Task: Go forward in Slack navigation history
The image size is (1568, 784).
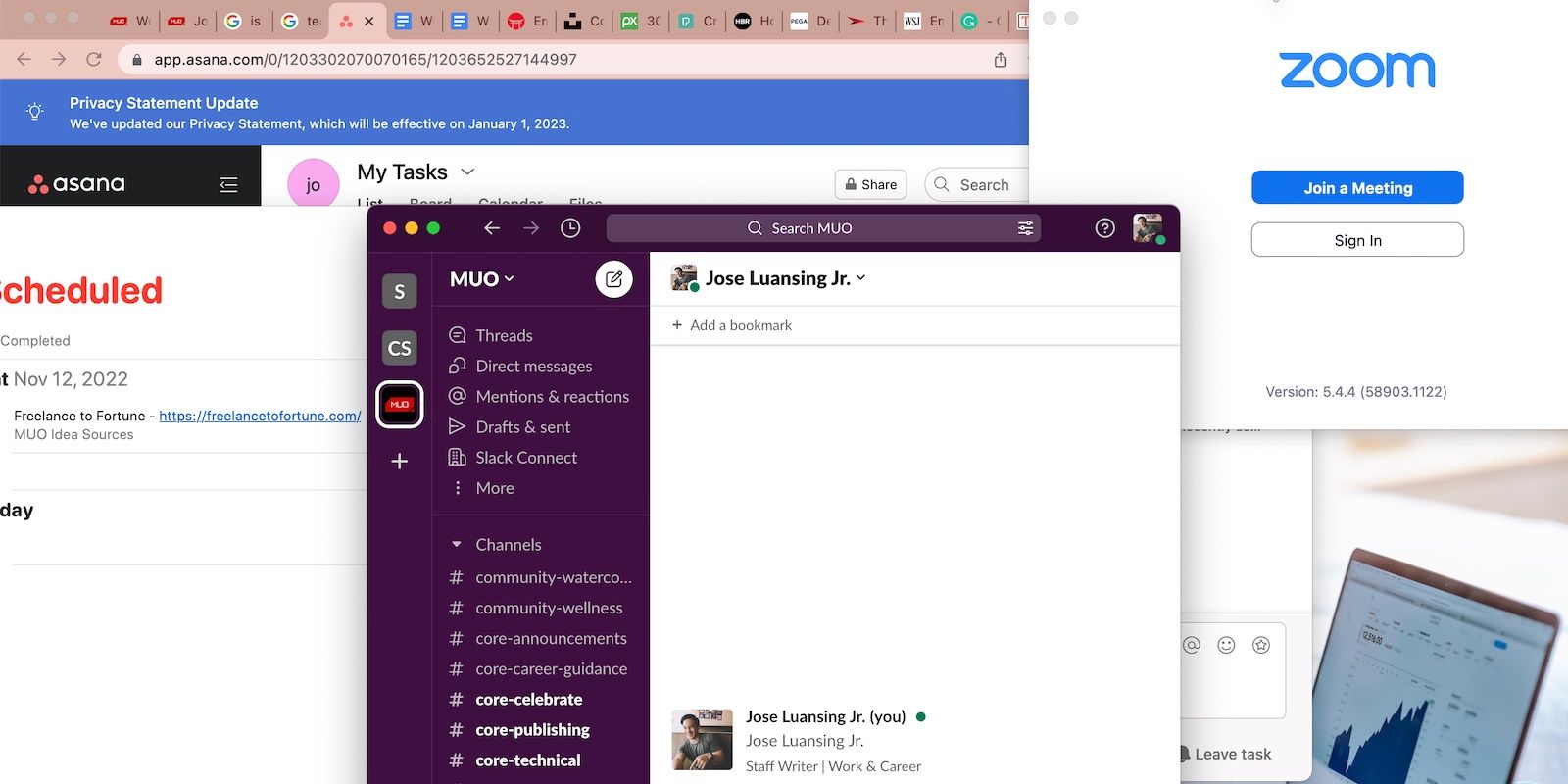Action: [x=531, y=228]
